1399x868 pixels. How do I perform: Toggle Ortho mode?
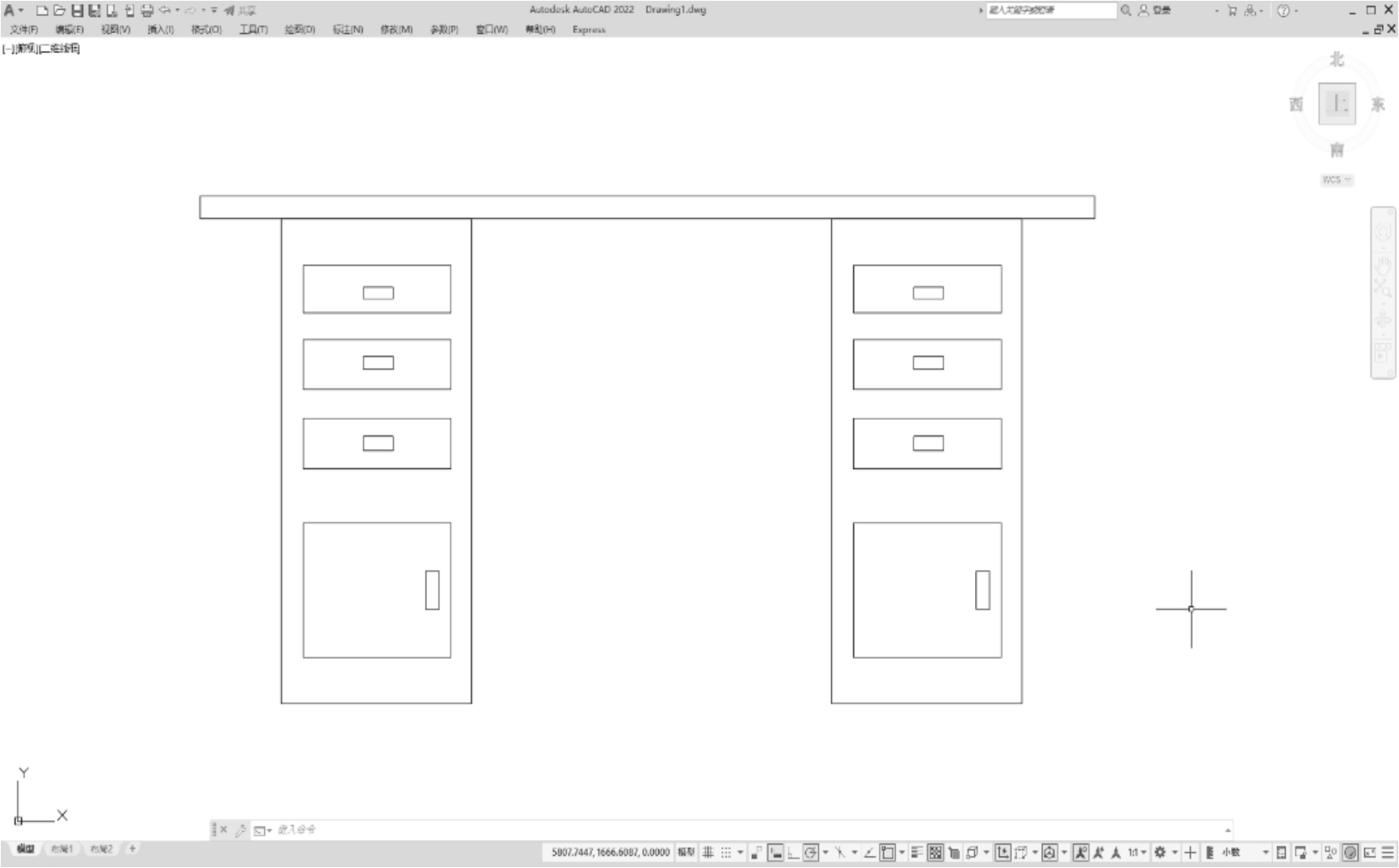tap(793, 852)
